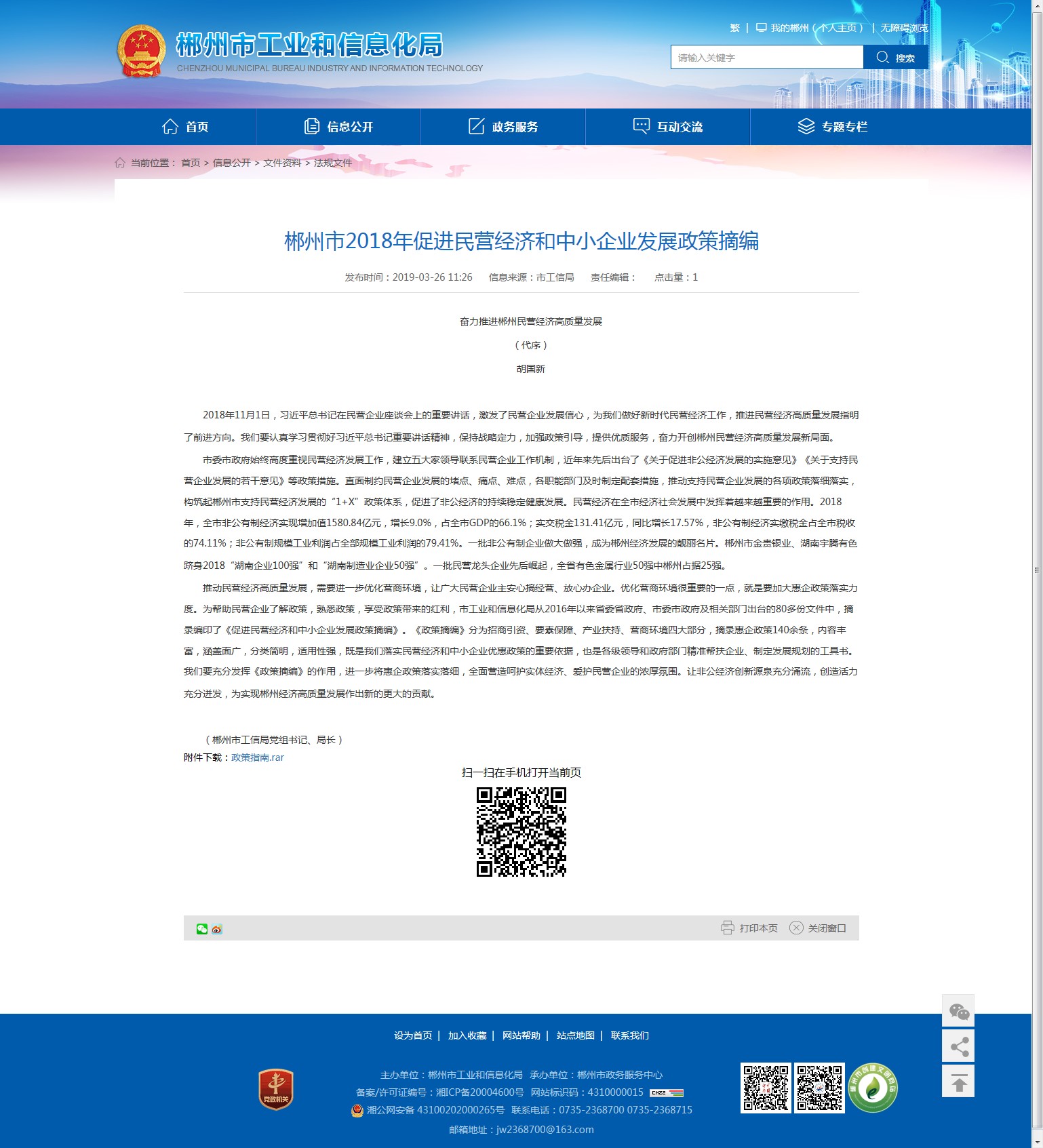Open the 专题专栏 navigation menu
The image size is (1043, 1148).
833,127
